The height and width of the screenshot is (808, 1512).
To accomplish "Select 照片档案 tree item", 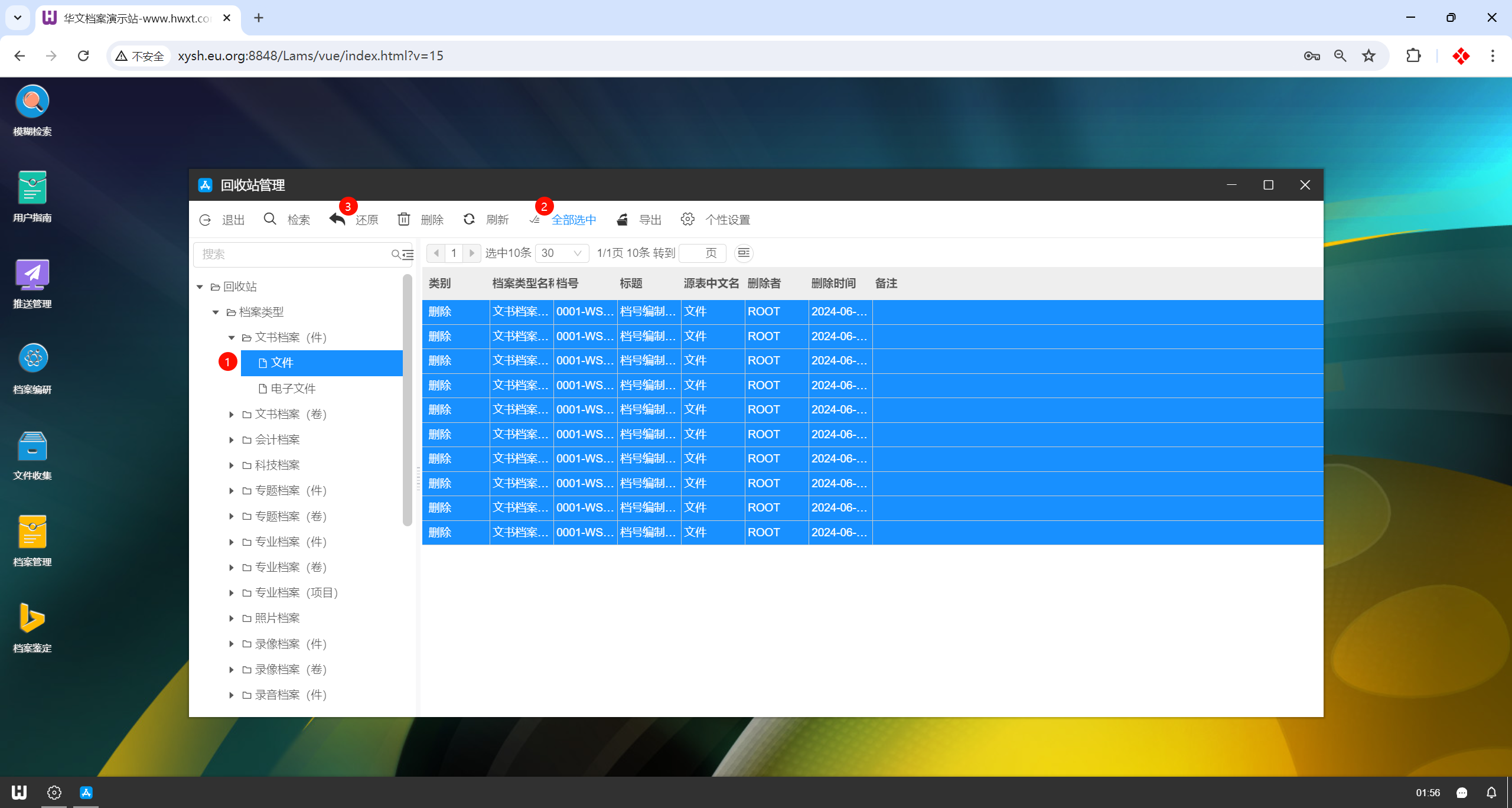I will click(x=277, y=618).
